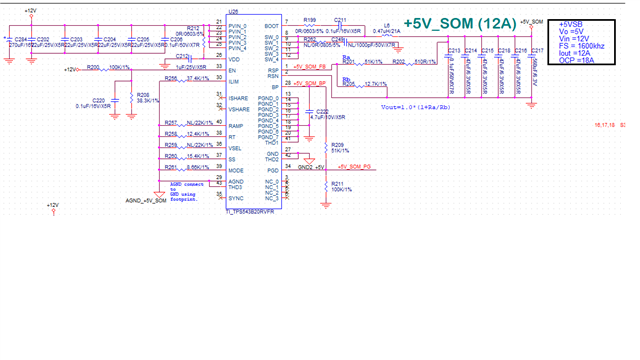Image resolution: width=640 pixels, height=360 pixels.
Task: Select capacitor C206 label
Action: pos(176,40)
